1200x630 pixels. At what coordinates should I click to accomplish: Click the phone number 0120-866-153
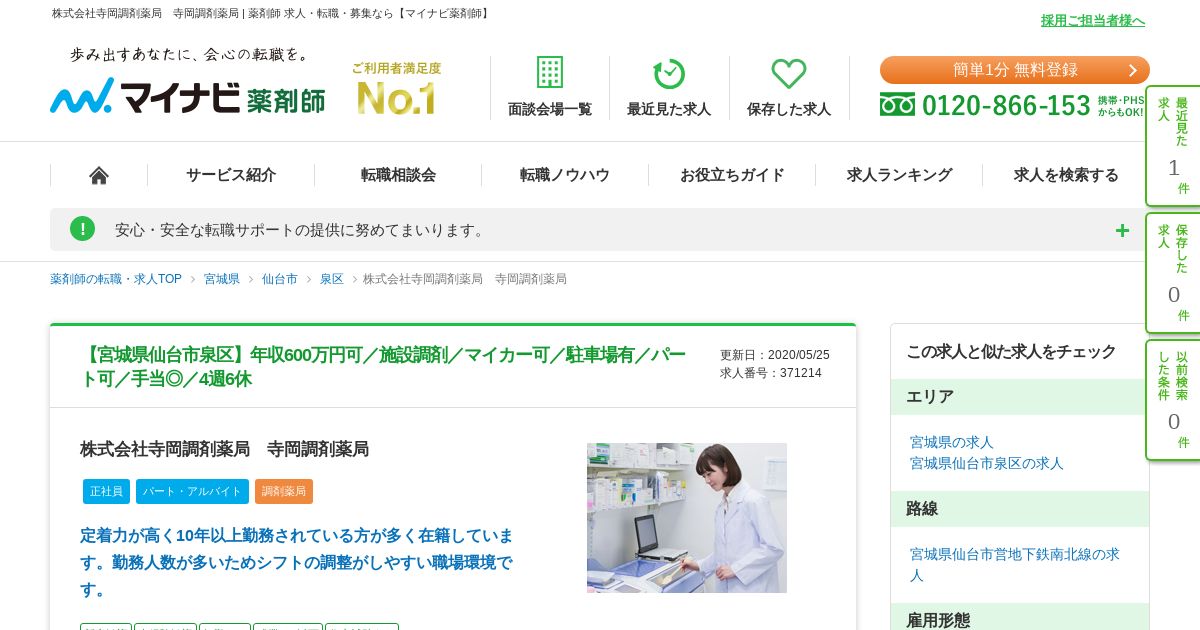pos(1006,105)
